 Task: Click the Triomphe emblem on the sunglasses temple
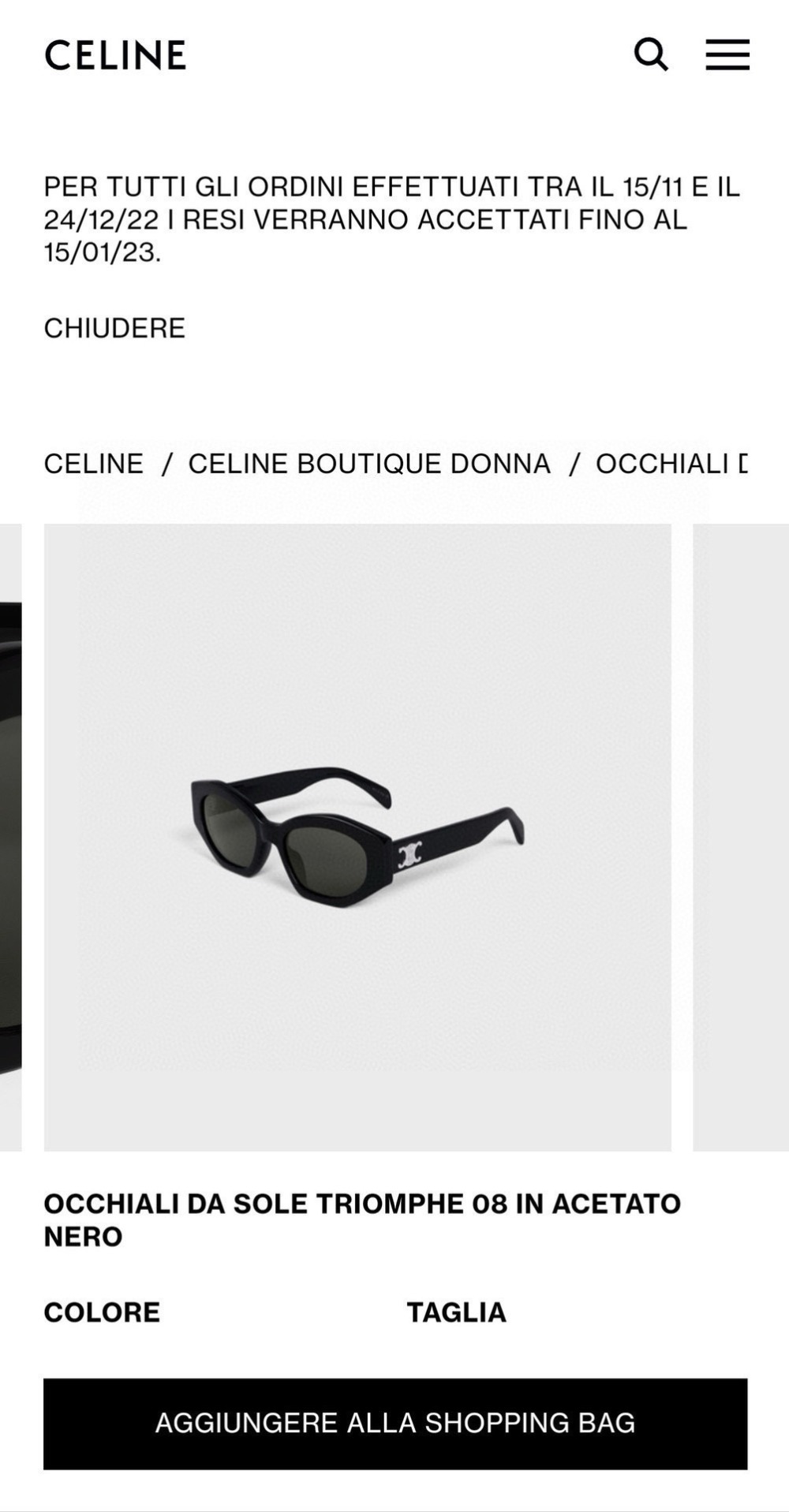click(x=409, y=853)
